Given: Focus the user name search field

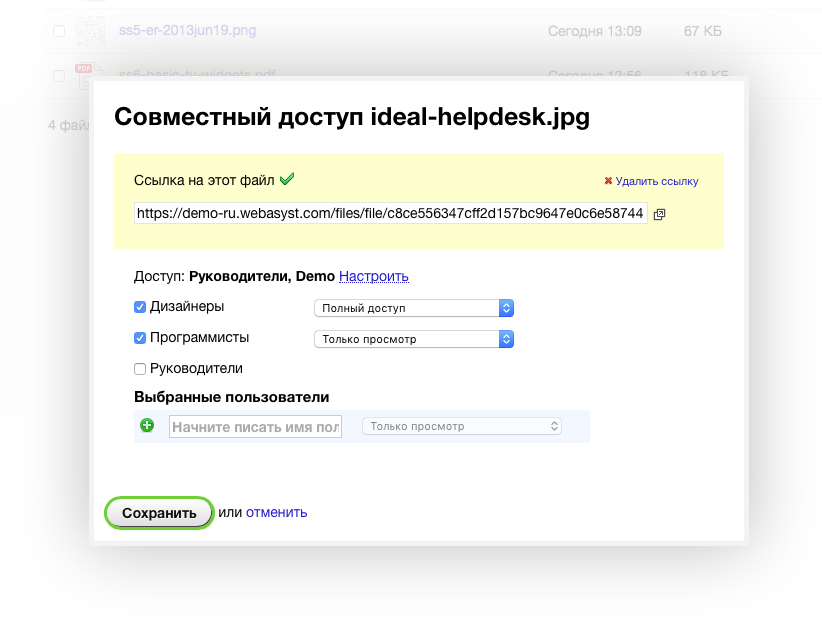Looking at the screenshot, I should [255, 427].
